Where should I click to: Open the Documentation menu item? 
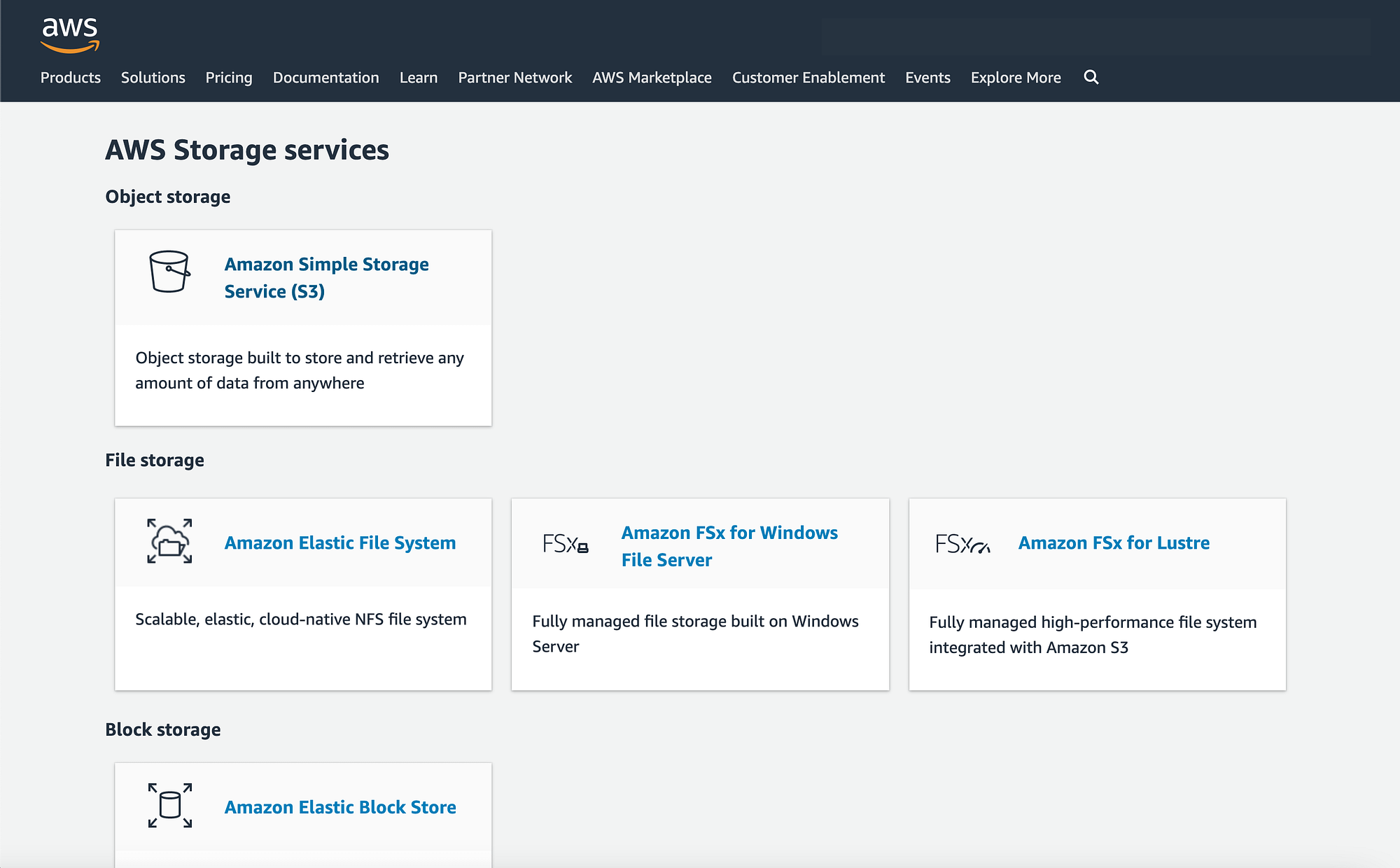pos(326,78)
